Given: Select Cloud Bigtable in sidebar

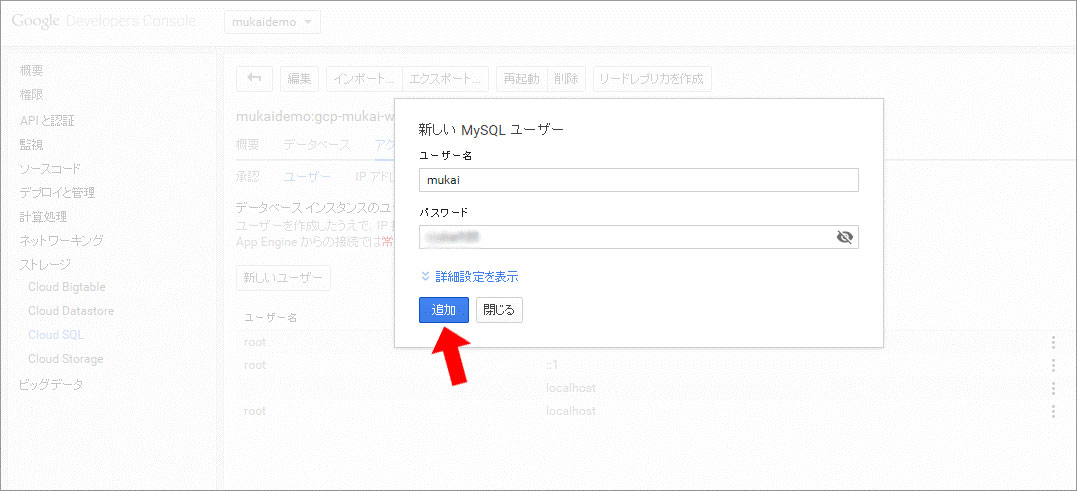Looking at the screenshot, I should pos(67,287).
